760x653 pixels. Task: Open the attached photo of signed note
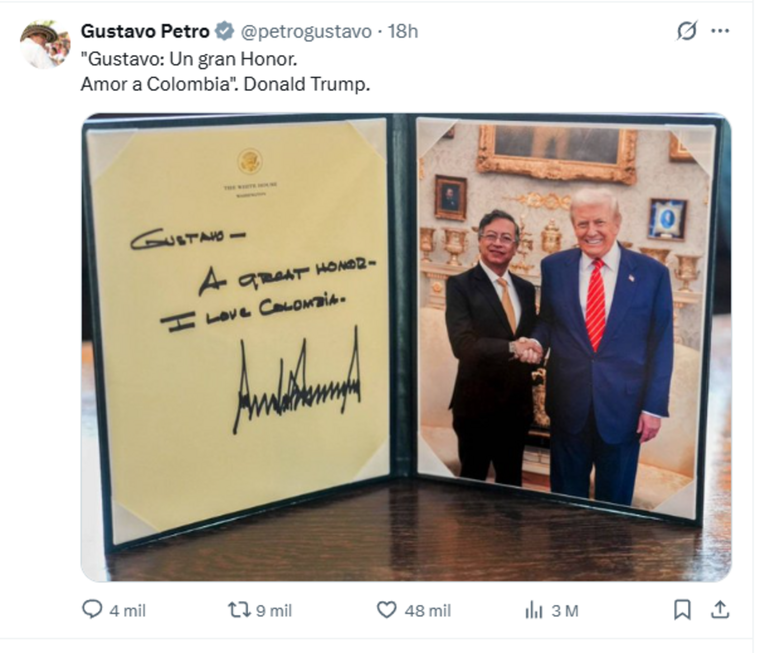[406, 347]
